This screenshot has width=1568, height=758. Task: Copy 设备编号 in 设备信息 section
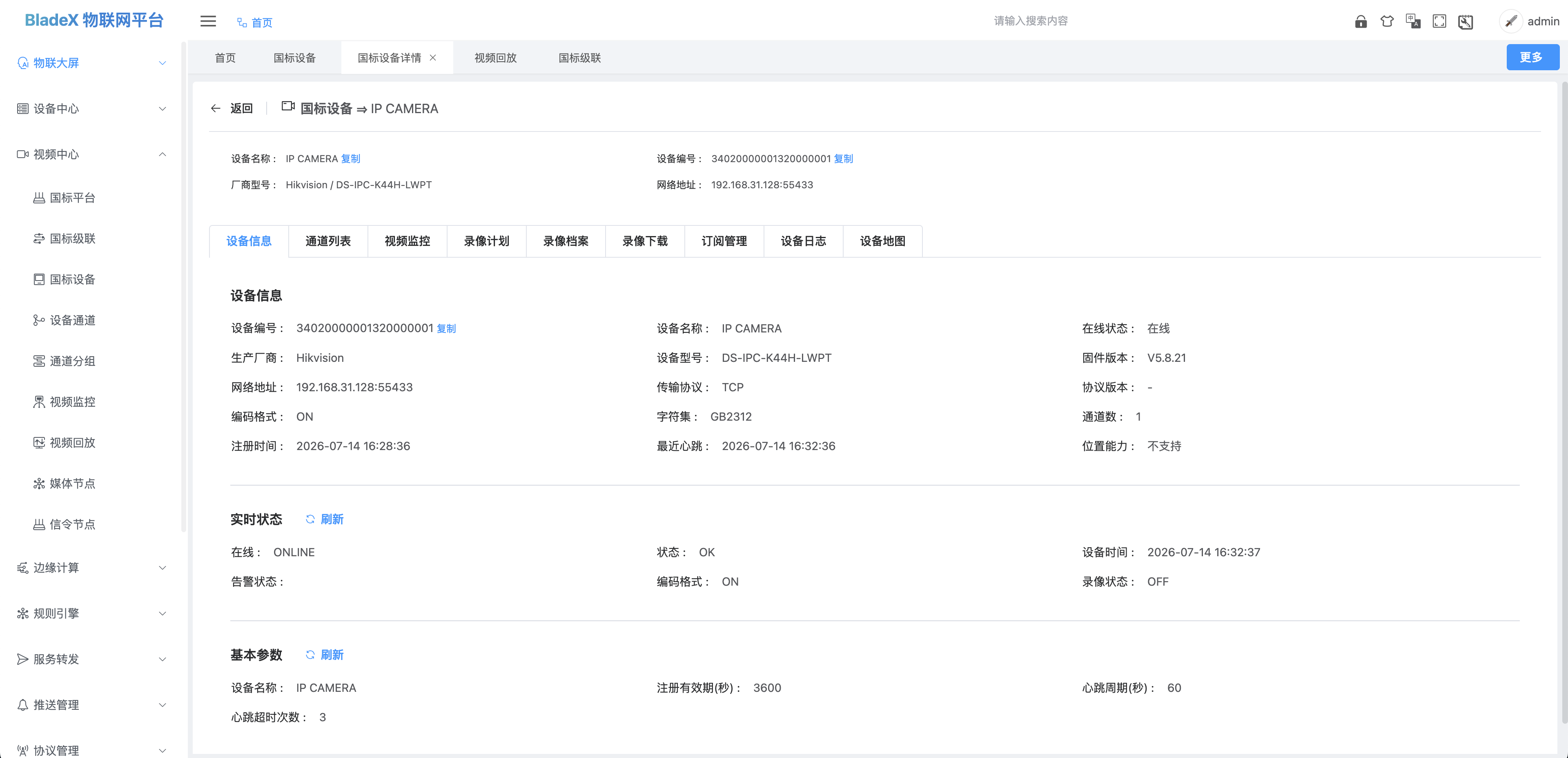[x=446, y=329]
